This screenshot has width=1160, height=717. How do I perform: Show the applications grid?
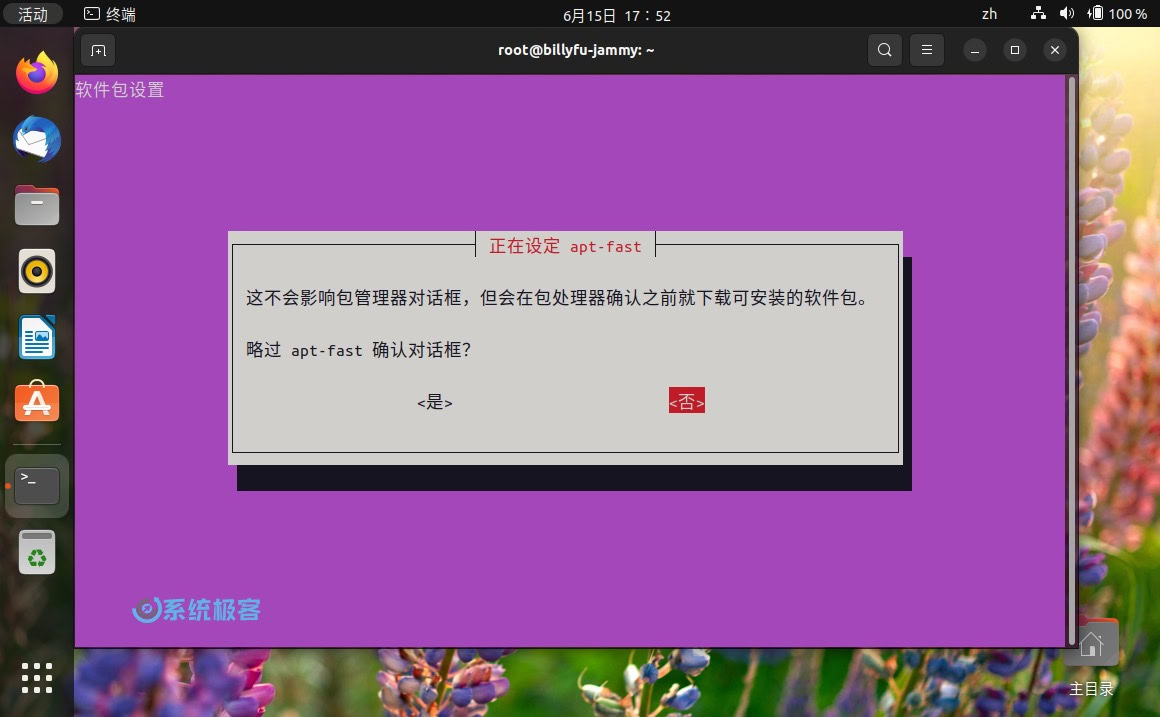click(x=36, y=678)
